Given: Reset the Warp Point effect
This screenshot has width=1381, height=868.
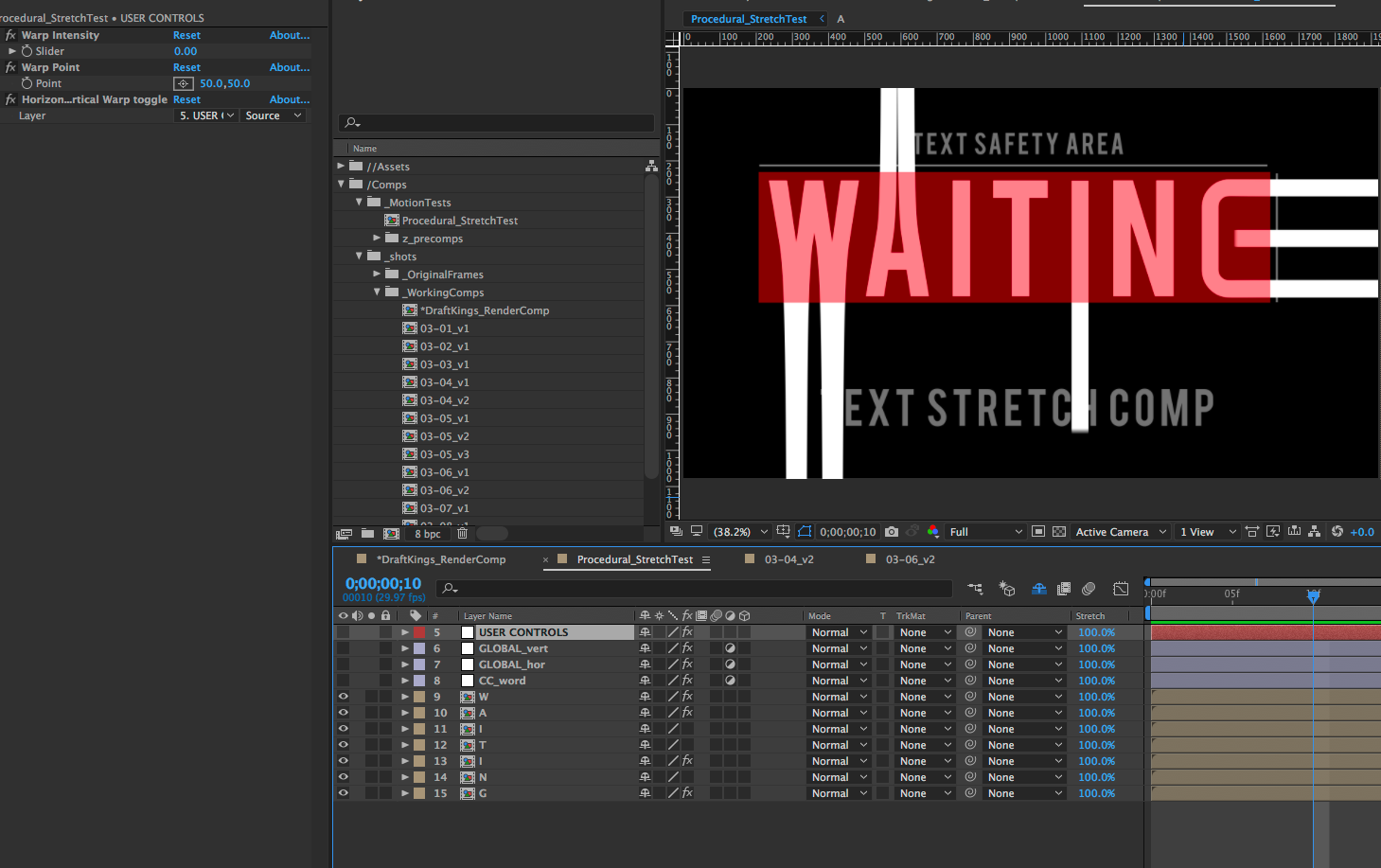Looking at the screenshot, I should pyautogui.click(x=186, y=67).
